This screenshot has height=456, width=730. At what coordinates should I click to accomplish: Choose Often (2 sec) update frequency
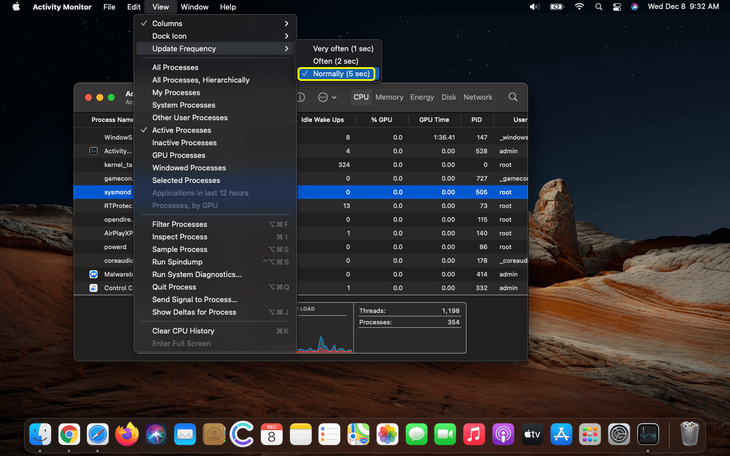(x=335, y=61)
